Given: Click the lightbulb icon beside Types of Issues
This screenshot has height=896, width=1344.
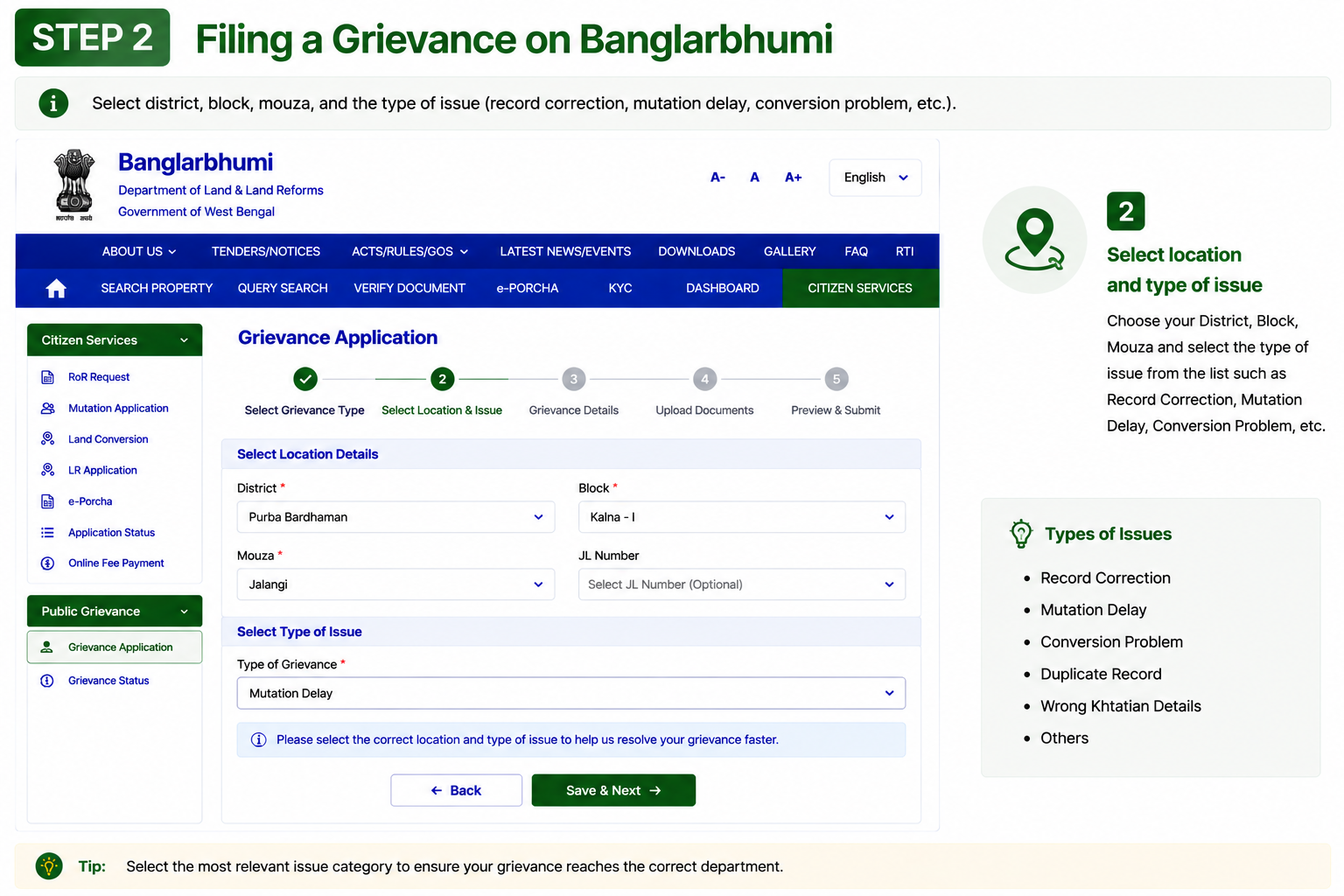Looking at the screenshot, I should point(1021,534).
